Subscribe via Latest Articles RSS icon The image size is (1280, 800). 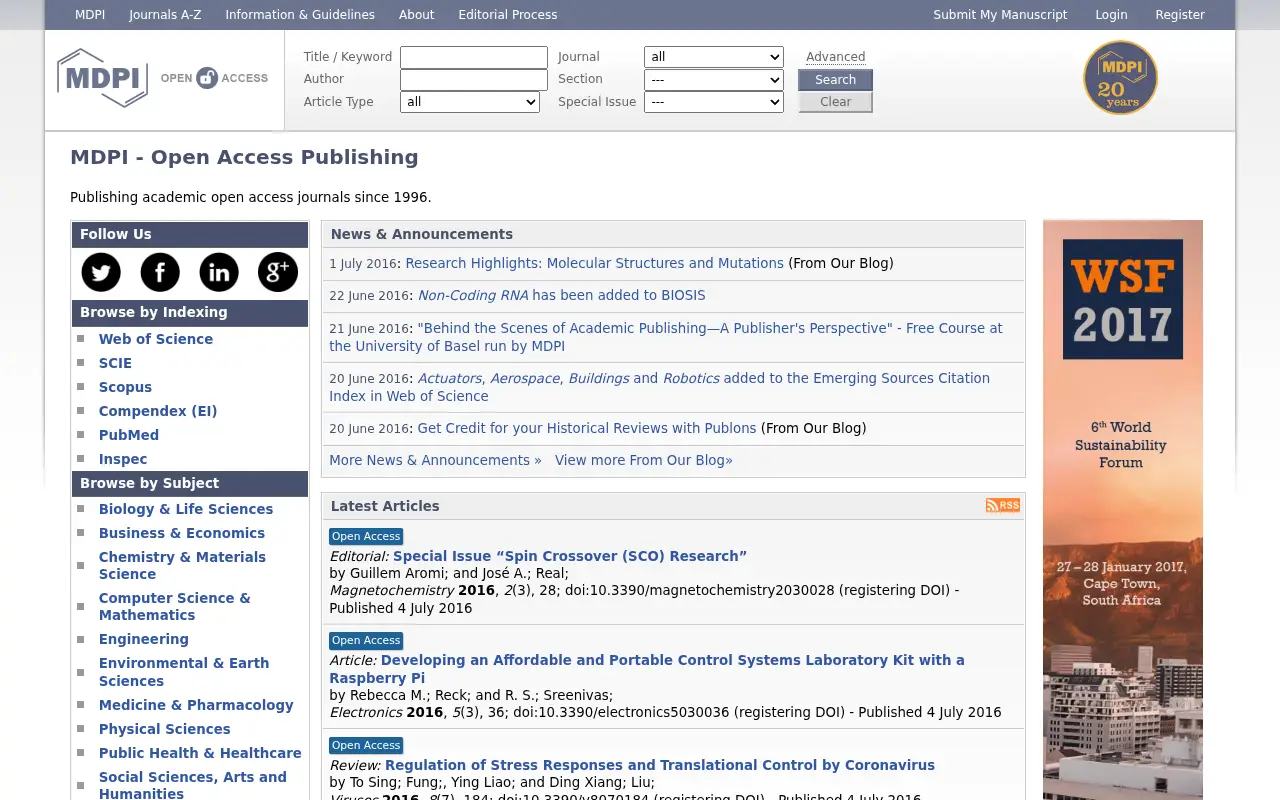click(1003, 506)
